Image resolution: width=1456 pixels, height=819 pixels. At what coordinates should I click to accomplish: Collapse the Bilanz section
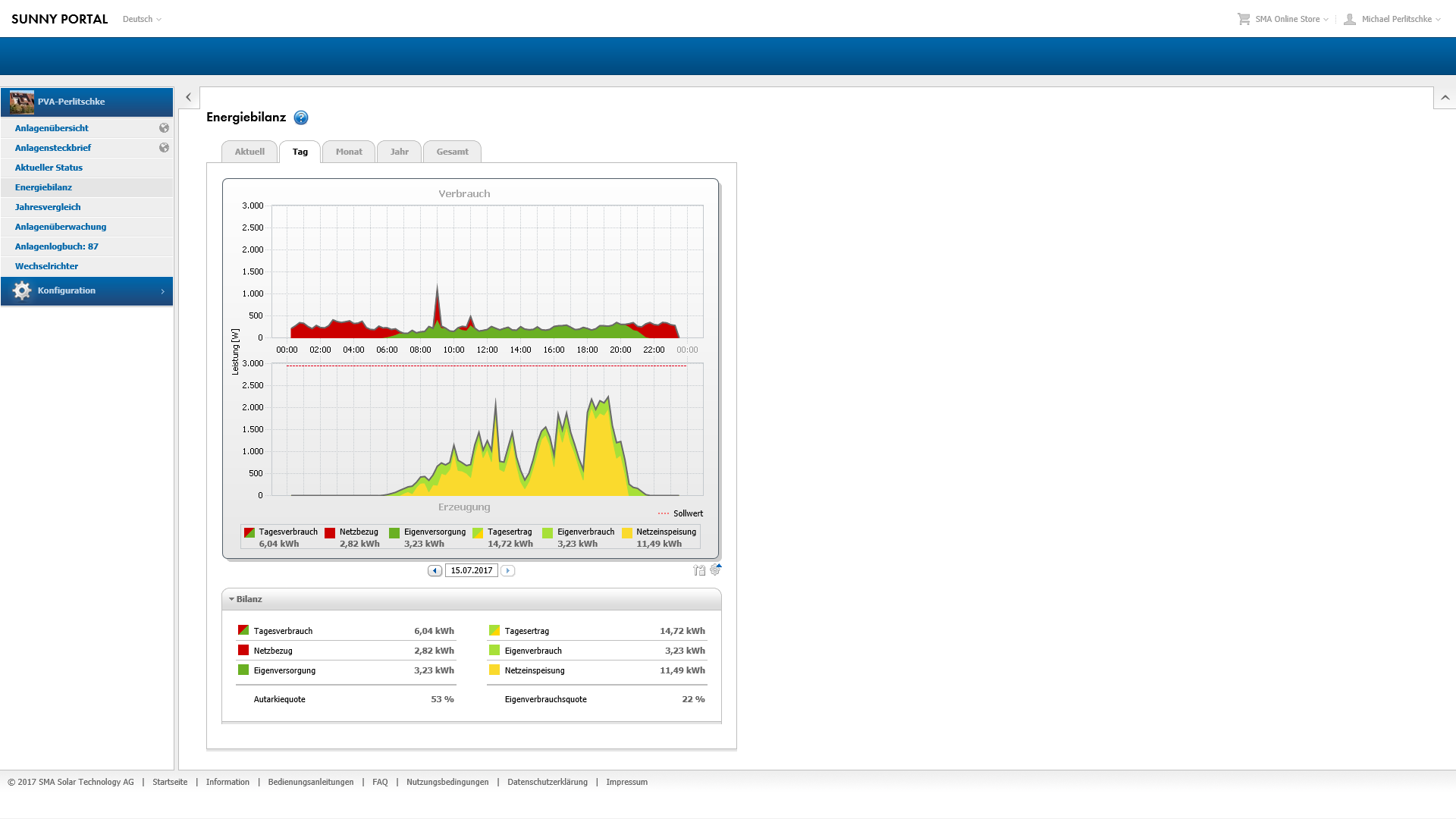click(x=232, y=599)
